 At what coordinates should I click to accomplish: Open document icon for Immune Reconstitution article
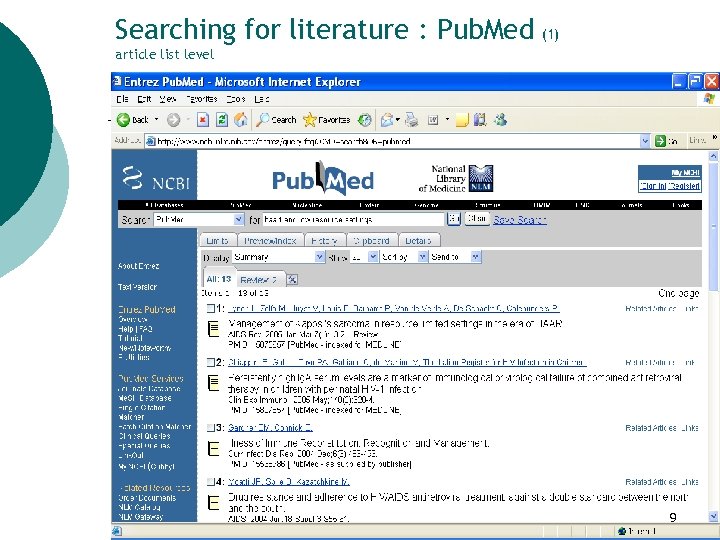[214, 449]
